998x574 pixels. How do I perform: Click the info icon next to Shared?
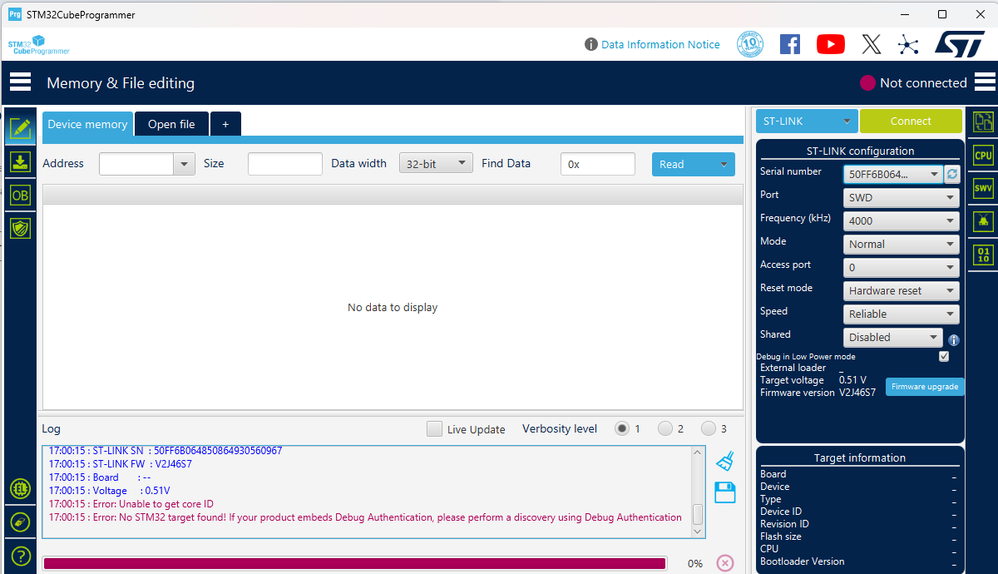pos(953,340)
